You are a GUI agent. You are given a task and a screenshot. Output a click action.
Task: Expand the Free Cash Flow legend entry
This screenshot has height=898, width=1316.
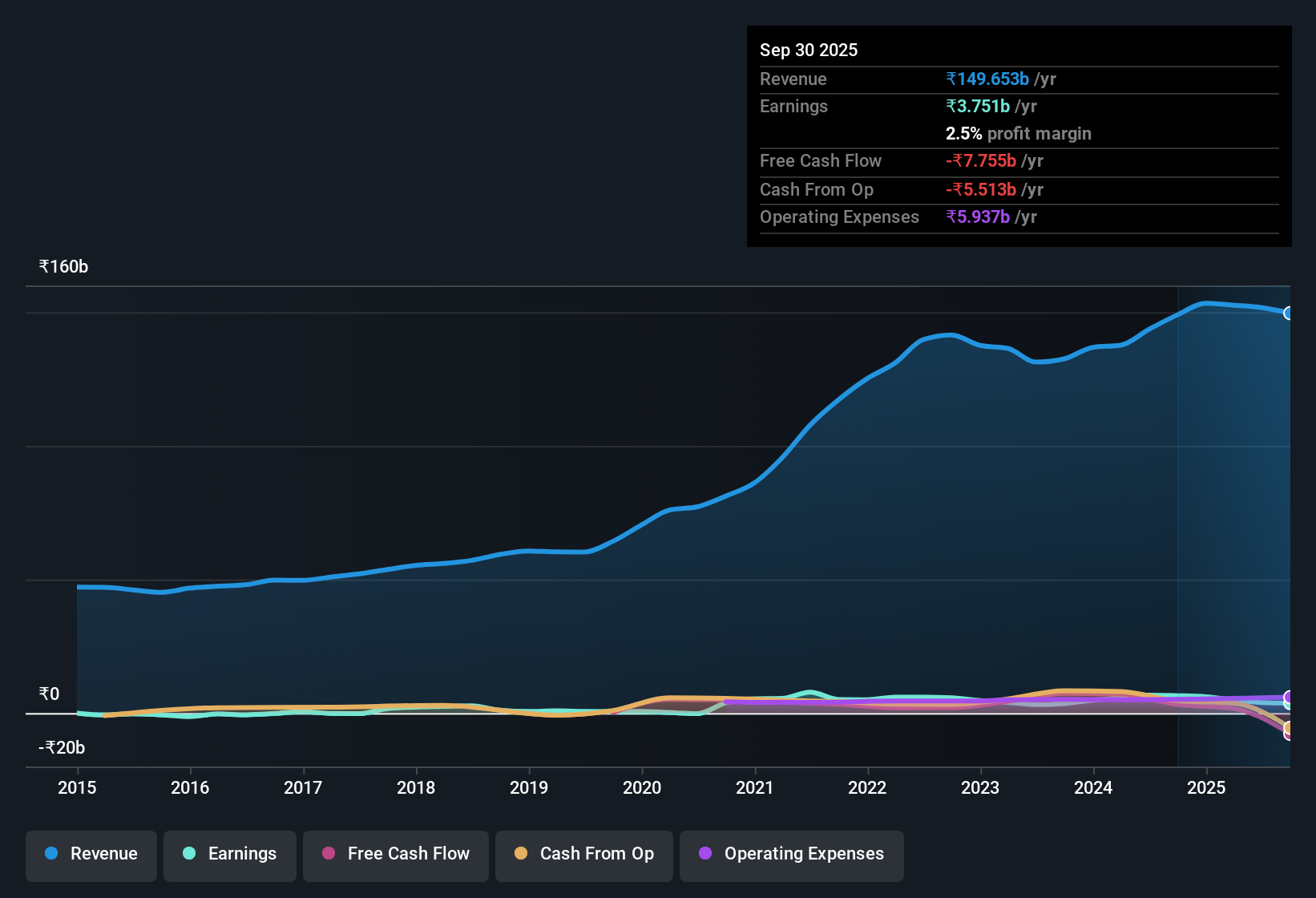(395, 855)
